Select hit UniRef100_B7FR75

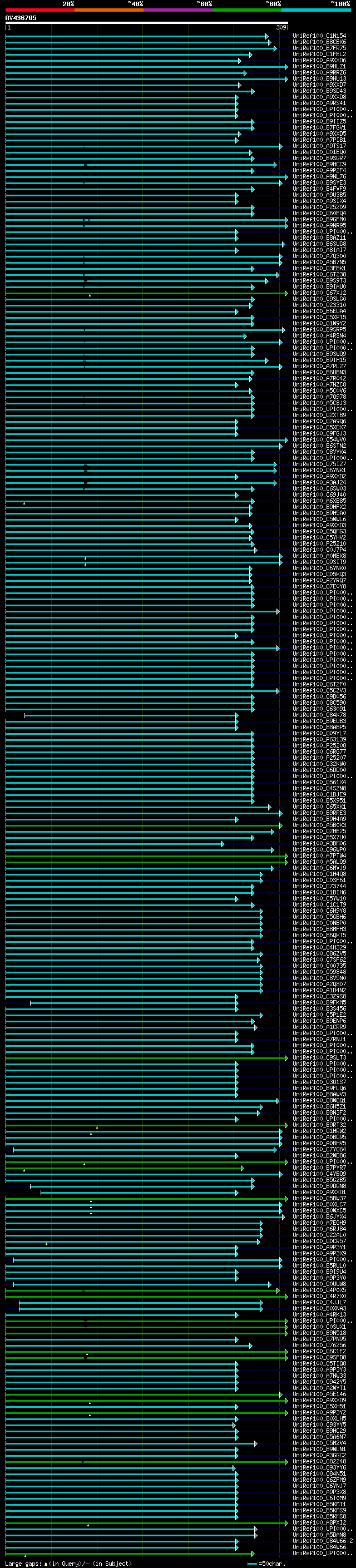319,48
